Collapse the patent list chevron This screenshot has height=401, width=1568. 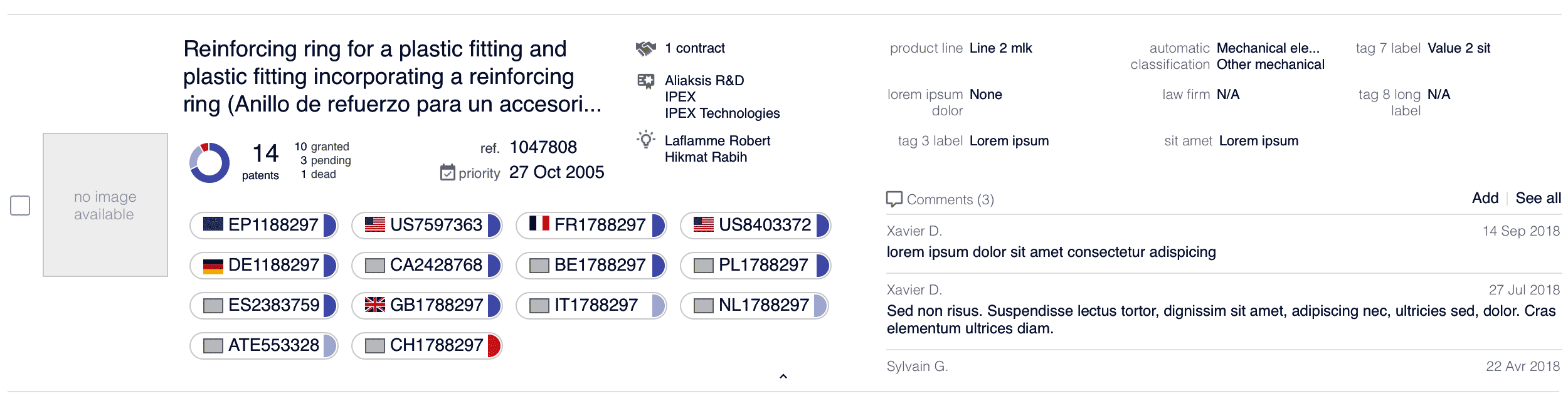tap(783, 377)
